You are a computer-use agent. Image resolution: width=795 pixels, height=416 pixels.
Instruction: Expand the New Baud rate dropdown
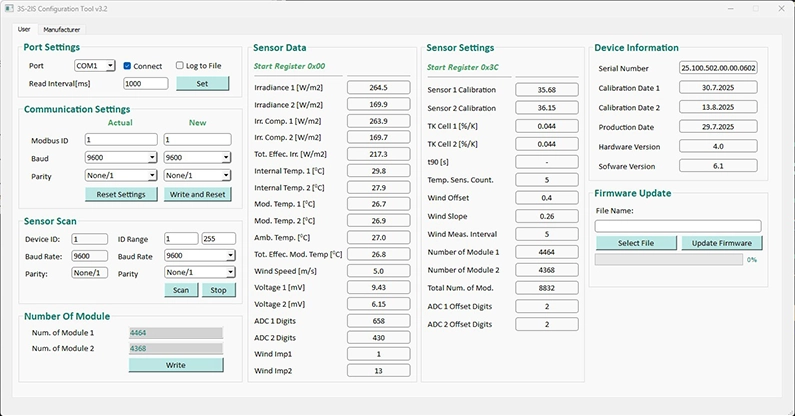[200, 158]
